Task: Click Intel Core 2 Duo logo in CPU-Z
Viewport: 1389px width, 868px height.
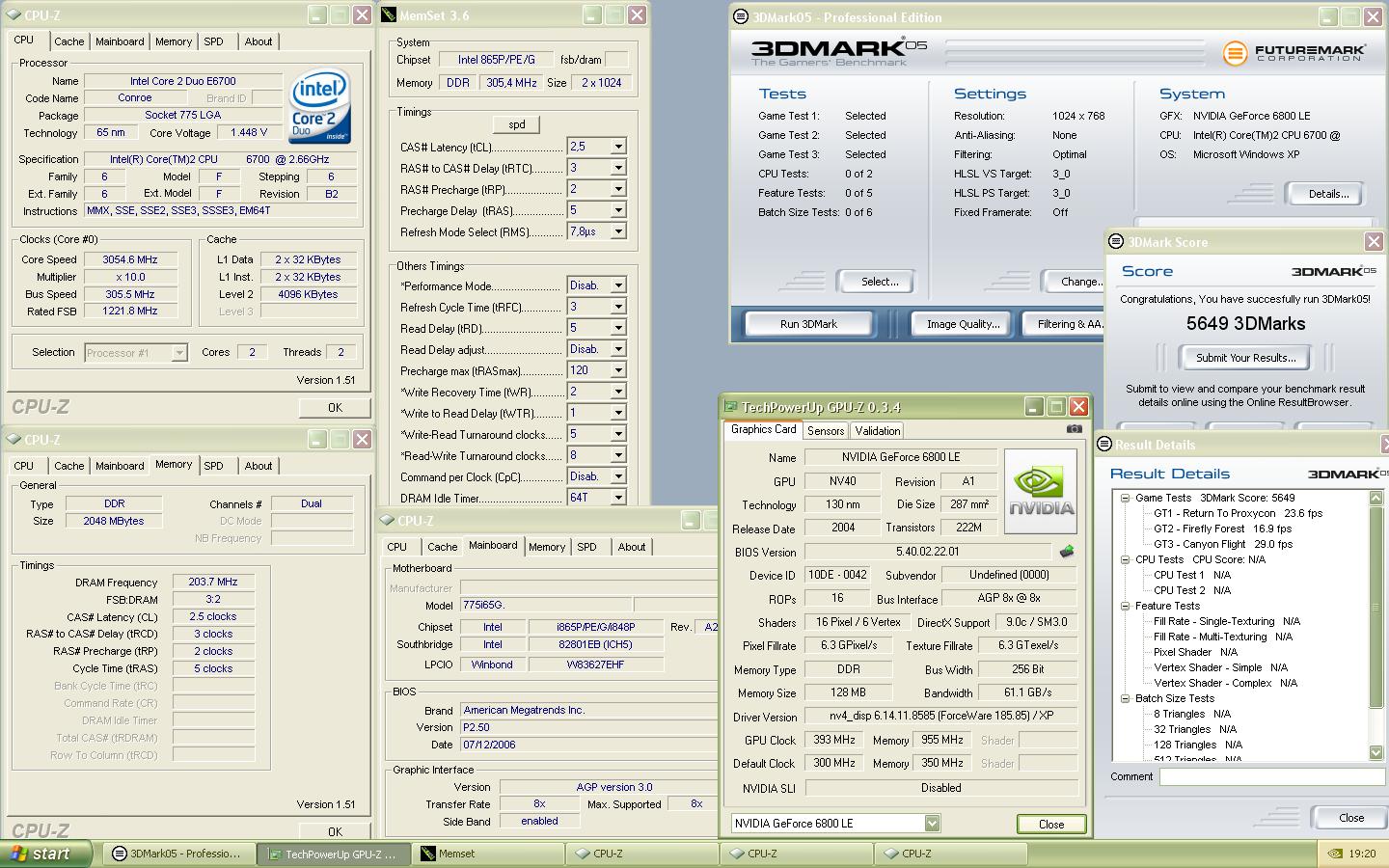Action: coord(320,106)
